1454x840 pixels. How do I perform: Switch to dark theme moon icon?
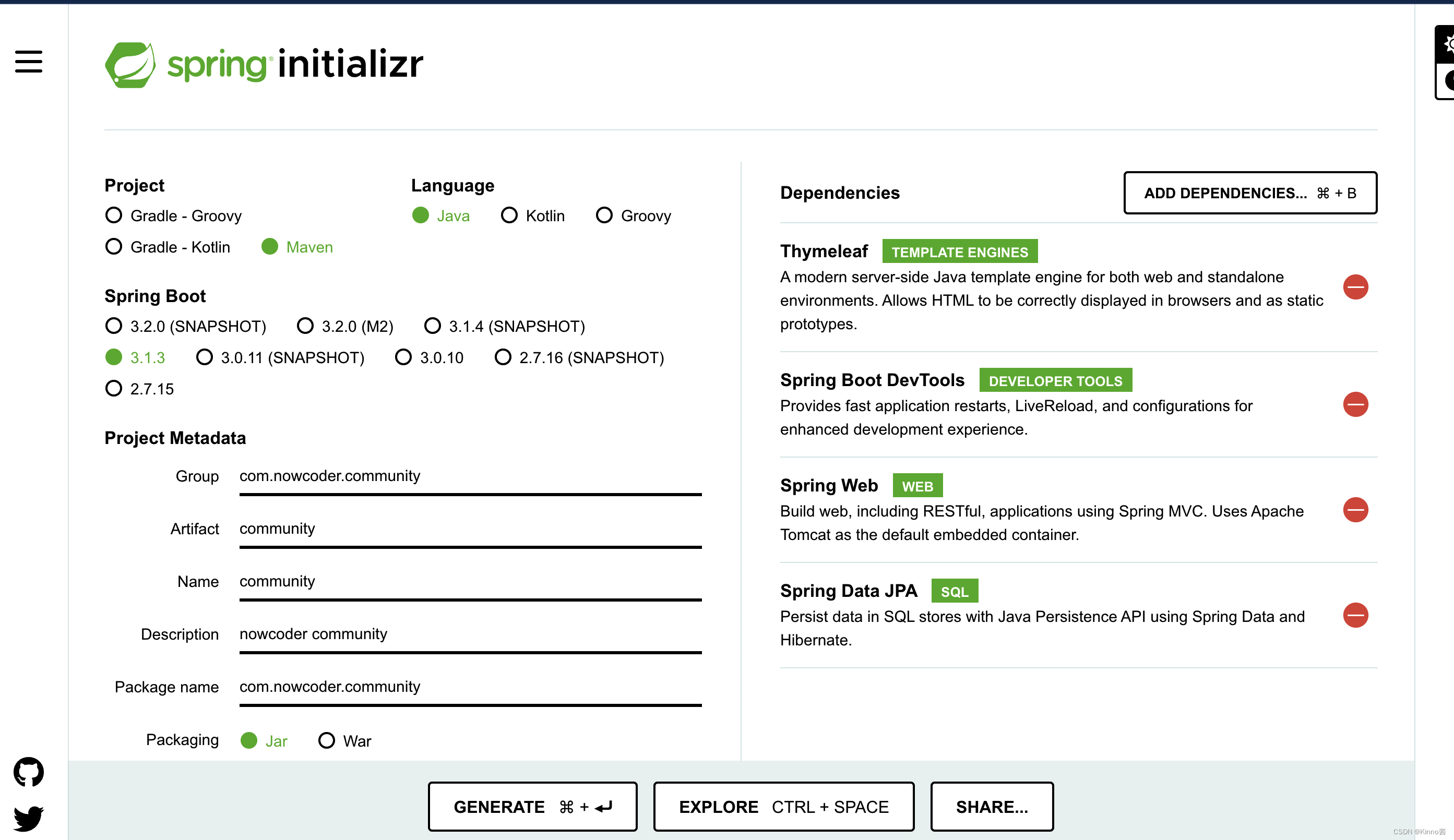tap(1446, 81)
